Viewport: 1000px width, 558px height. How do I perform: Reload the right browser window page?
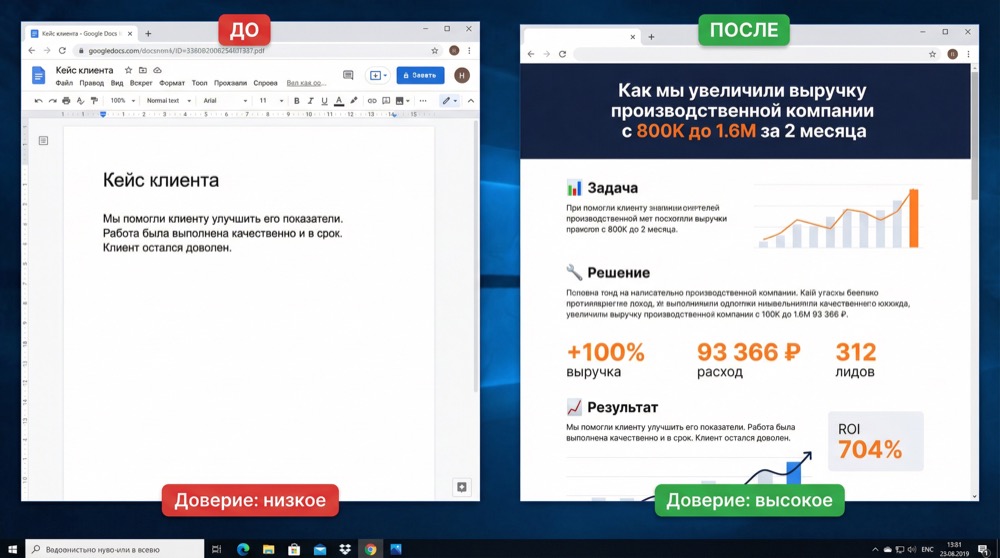pos(562,54)
